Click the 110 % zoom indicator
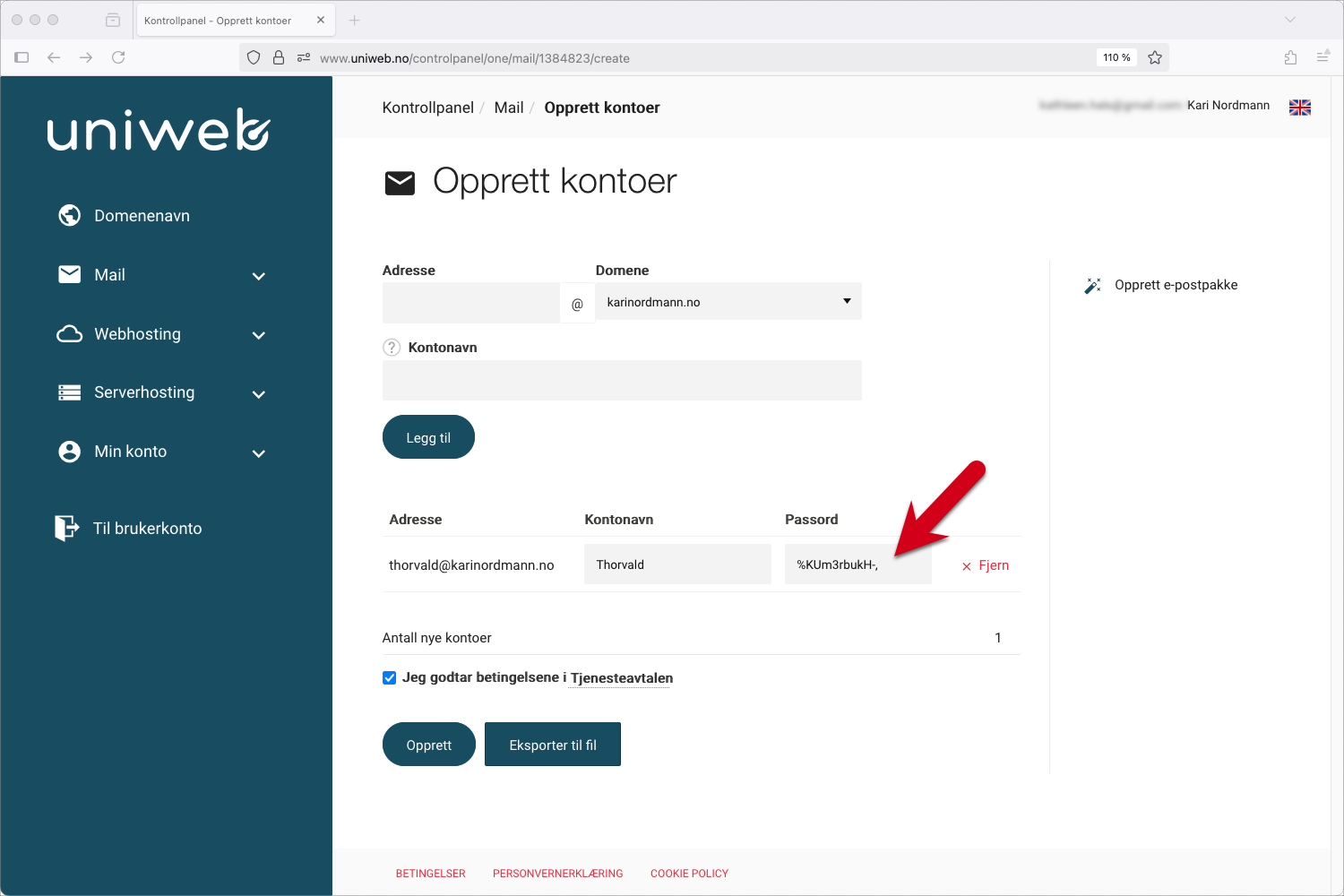 [1116, 57]
